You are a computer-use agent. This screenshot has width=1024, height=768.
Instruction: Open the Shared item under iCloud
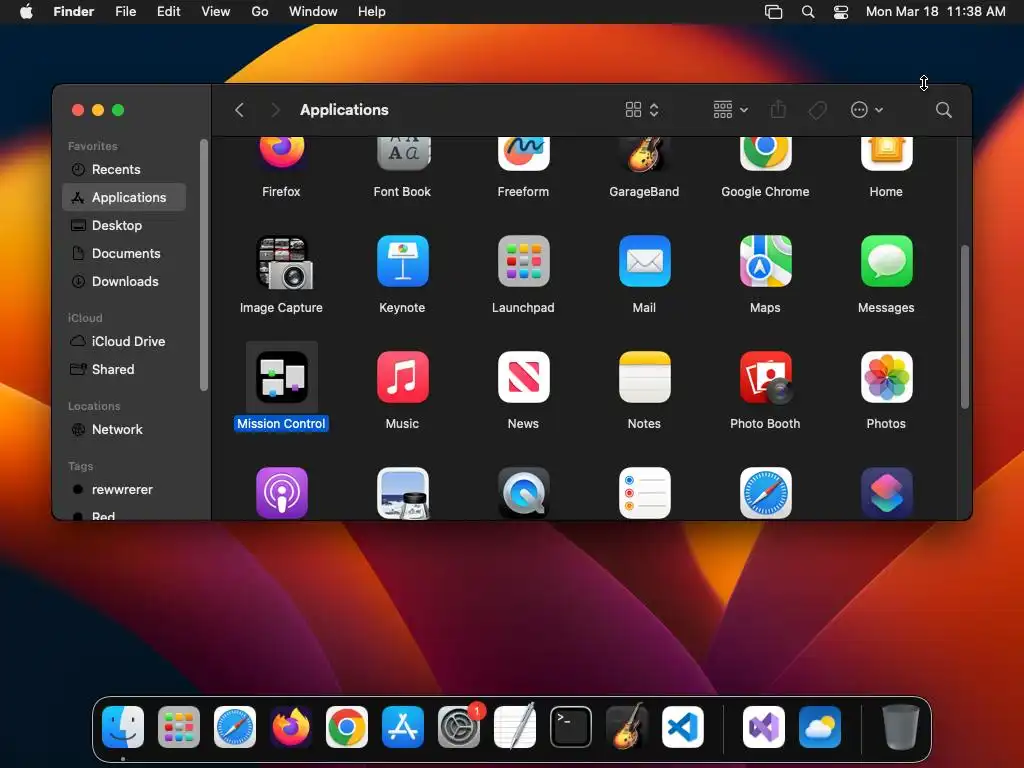[124, 370]
